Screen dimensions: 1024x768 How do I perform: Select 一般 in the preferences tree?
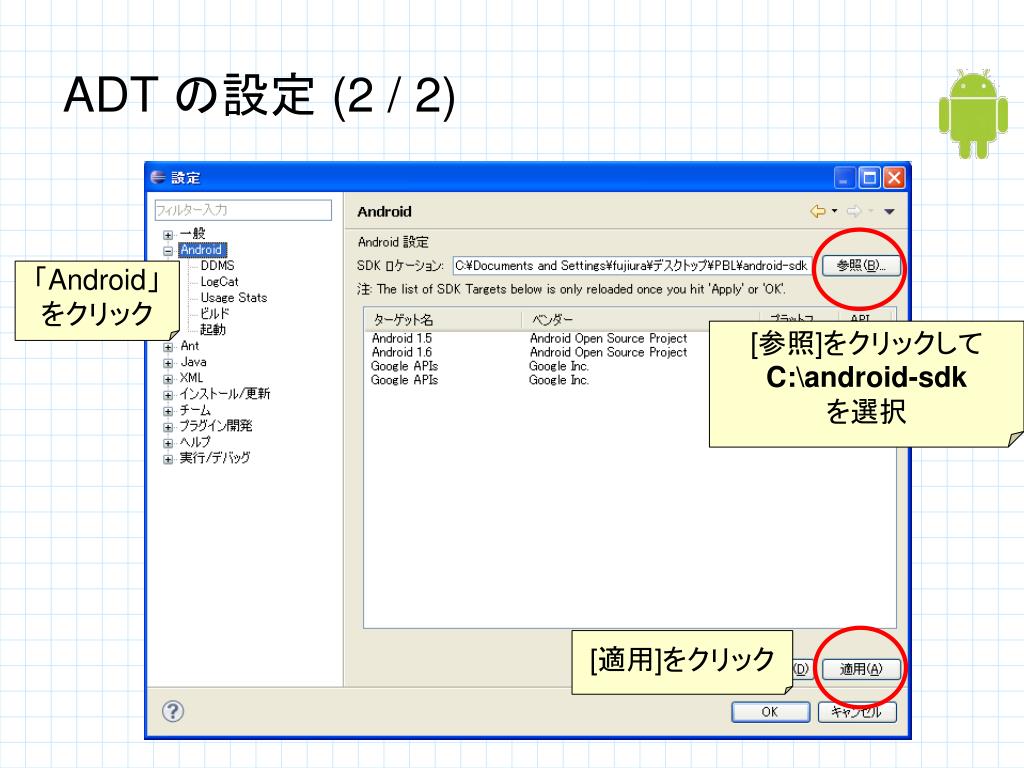click(192, 233)
